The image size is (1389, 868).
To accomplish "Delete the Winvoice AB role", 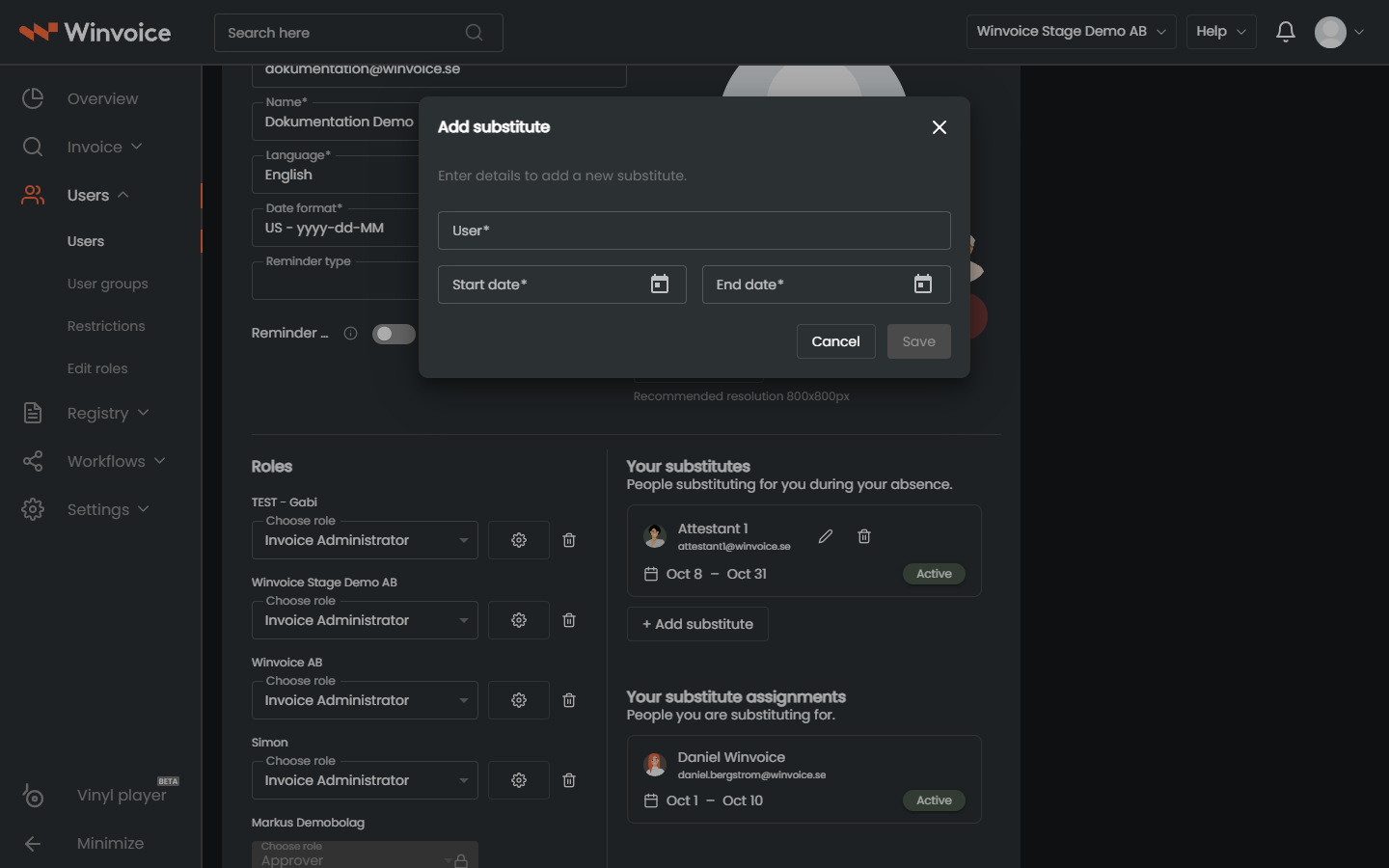I will coord(569,700).
